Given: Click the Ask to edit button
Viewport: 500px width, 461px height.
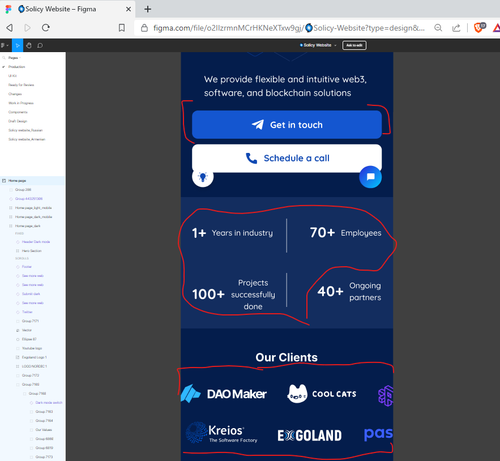Looking at the screenshot, I should point(354,45).
